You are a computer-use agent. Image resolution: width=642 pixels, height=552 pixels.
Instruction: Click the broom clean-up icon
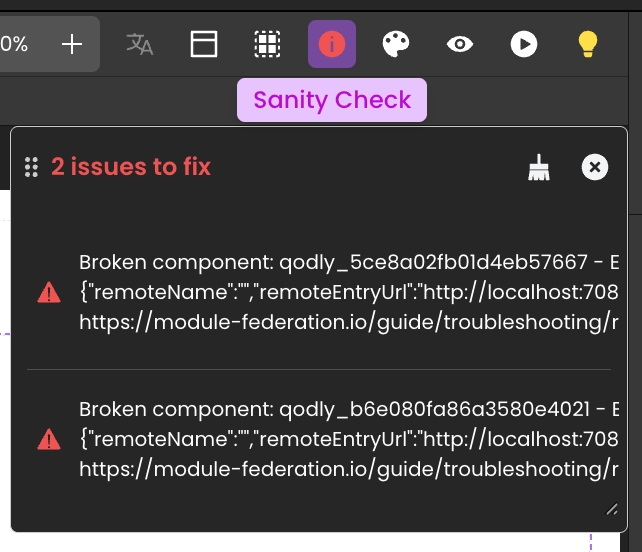click(x=539, y=168)
